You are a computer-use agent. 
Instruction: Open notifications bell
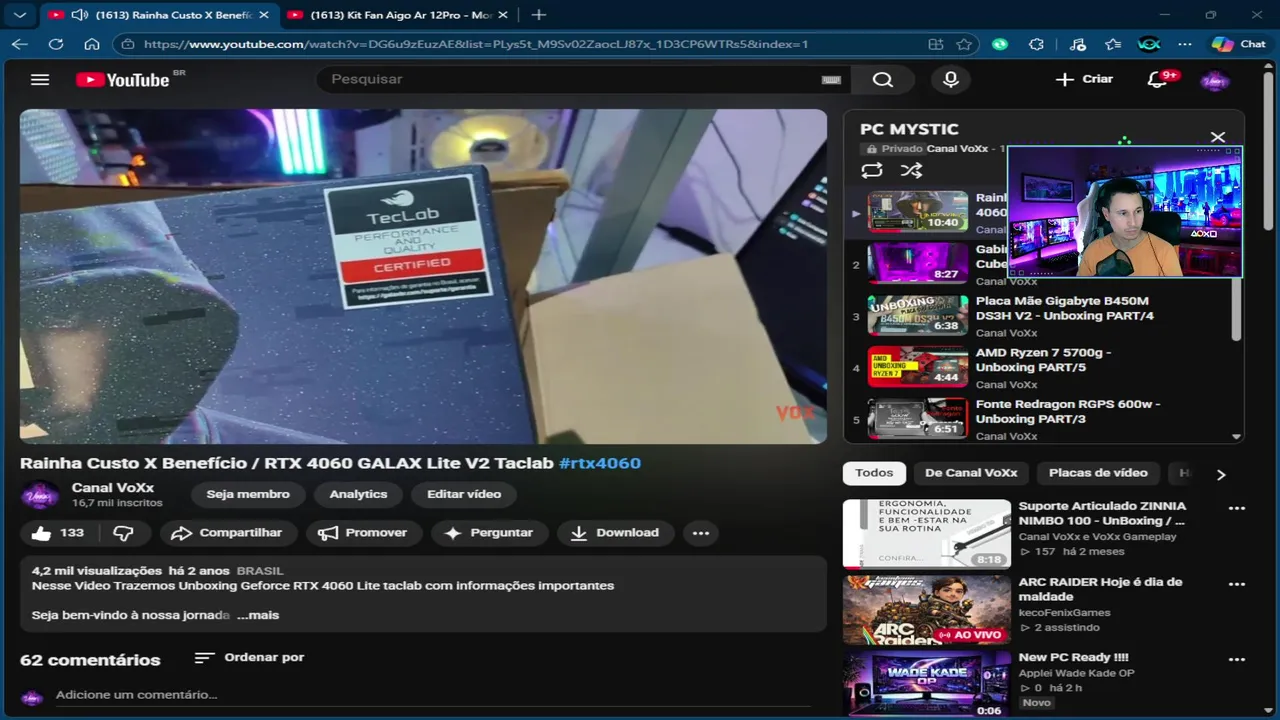[1158, 80]
